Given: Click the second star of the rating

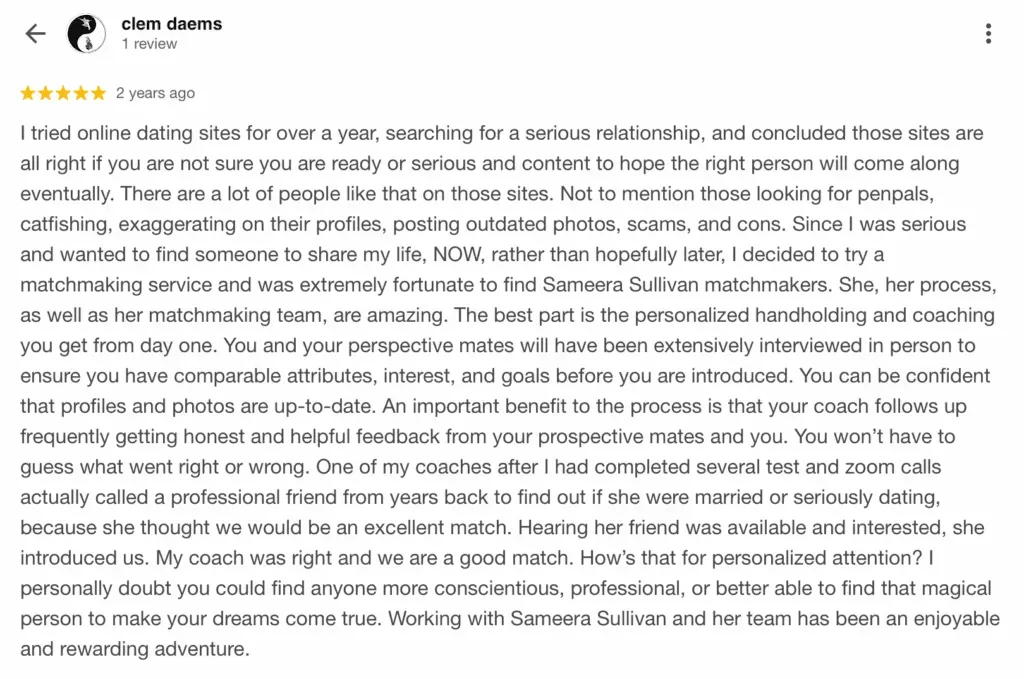Looking at the screenshot, I should (45, 92).
